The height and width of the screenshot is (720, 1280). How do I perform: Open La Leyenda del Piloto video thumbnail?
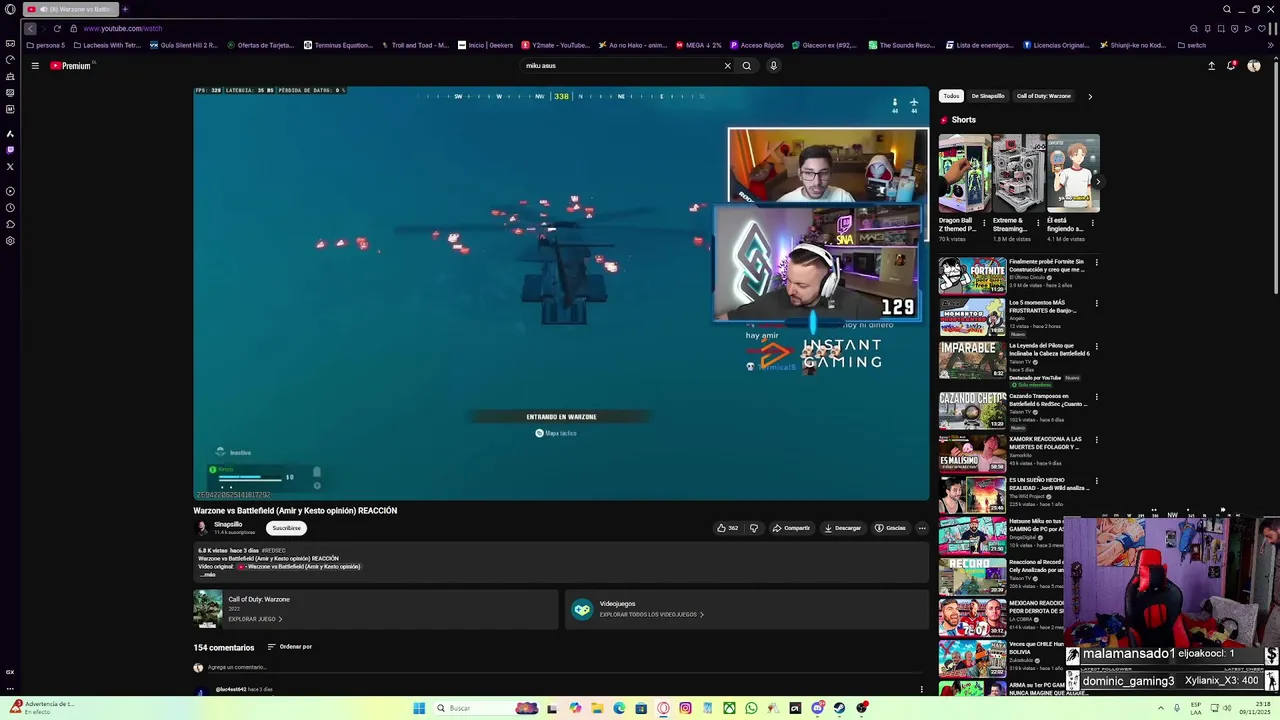point(972,360)
